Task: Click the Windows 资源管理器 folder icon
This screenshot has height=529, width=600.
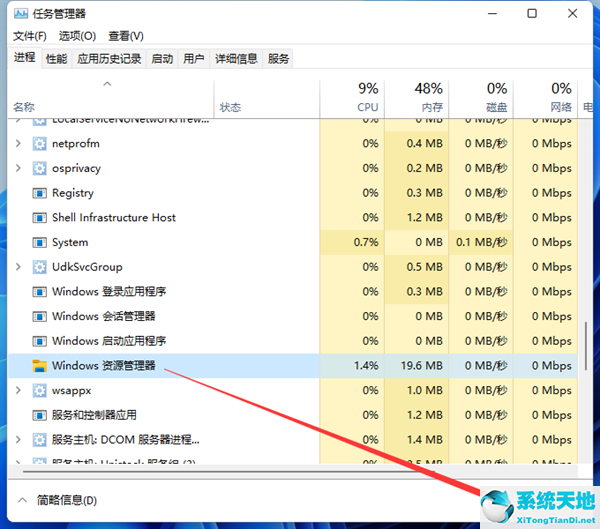Action: pos(39,366)
